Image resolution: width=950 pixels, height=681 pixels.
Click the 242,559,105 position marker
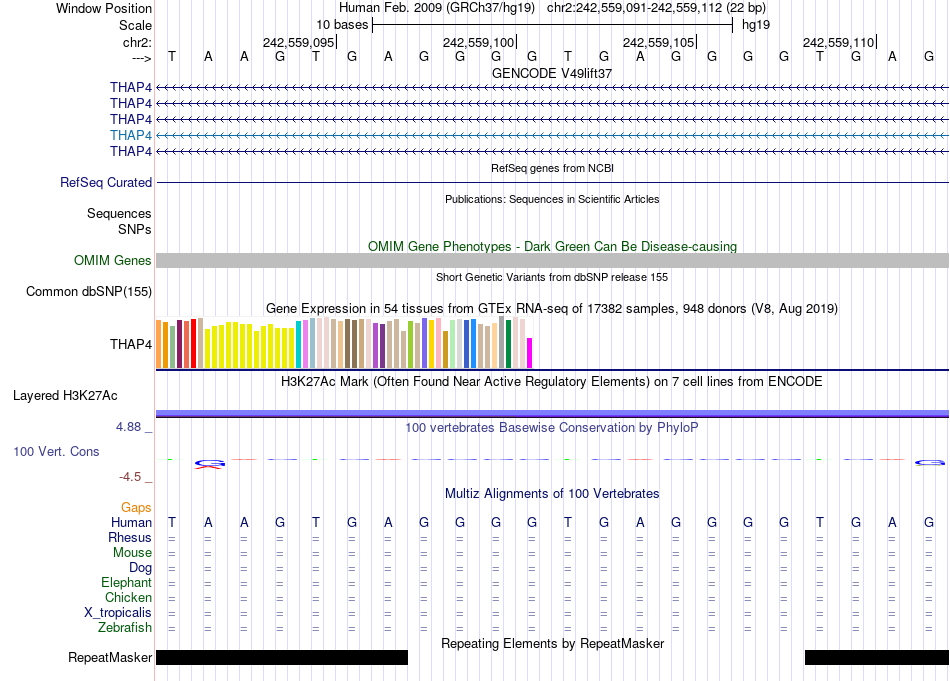pos(659,42)
